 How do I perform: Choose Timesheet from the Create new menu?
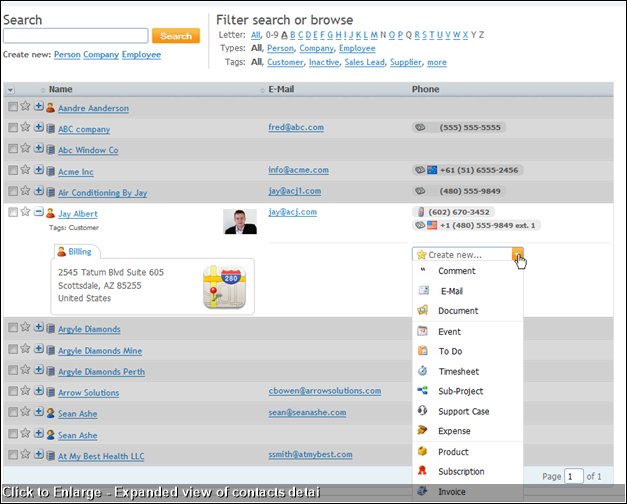click(457, 371)
